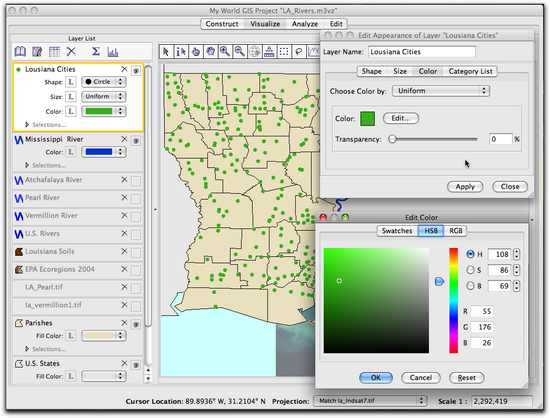Toggle visibility of Lousiana Cities layer
Image resolution: width=550 pixels, height=418 pixels.
136,70
